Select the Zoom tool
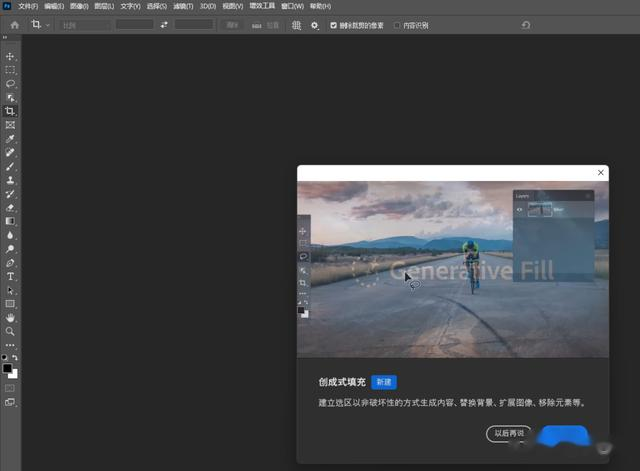The image size is (640, 471). click(10, 331)
